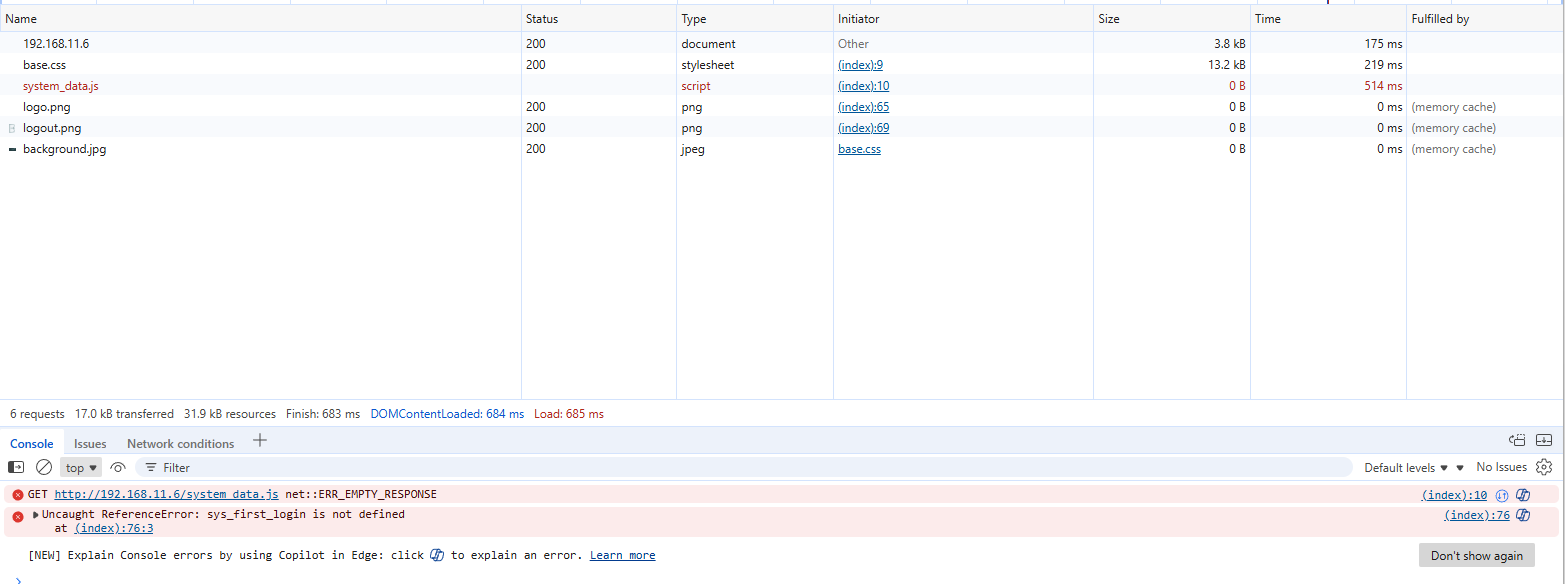The width and height of the screenshot is (1565, 584).
Task: Focus the console Filter field
Action: (x=743, y=467)
